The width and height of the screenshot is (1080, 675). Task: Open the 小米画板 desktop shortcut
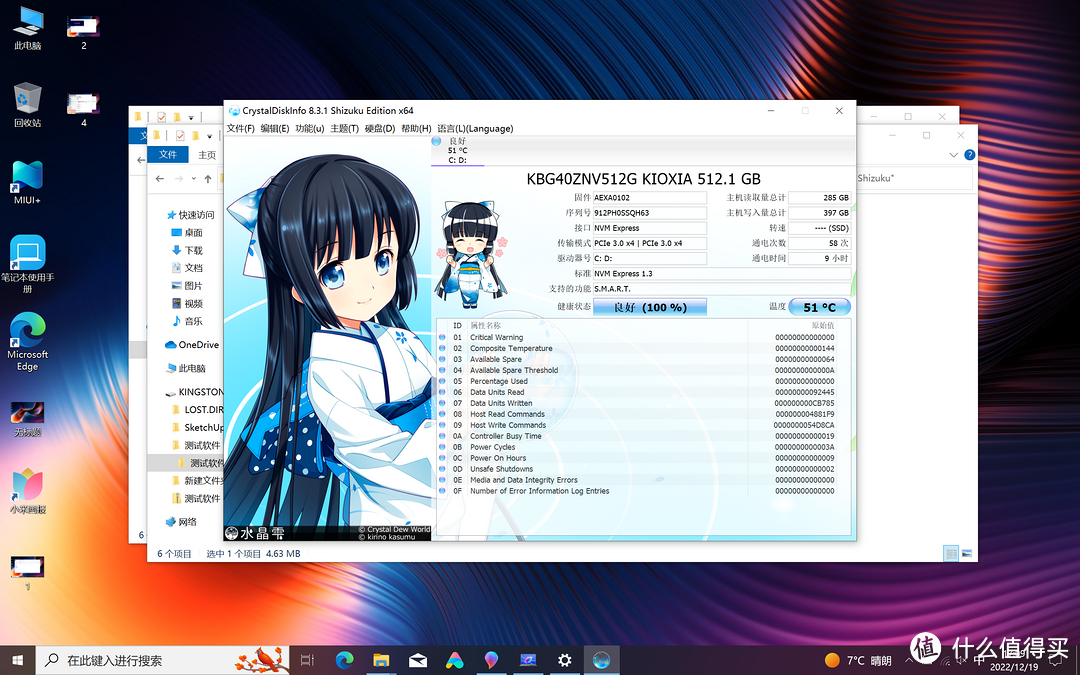pyautogui.click(x=28, y=492)
